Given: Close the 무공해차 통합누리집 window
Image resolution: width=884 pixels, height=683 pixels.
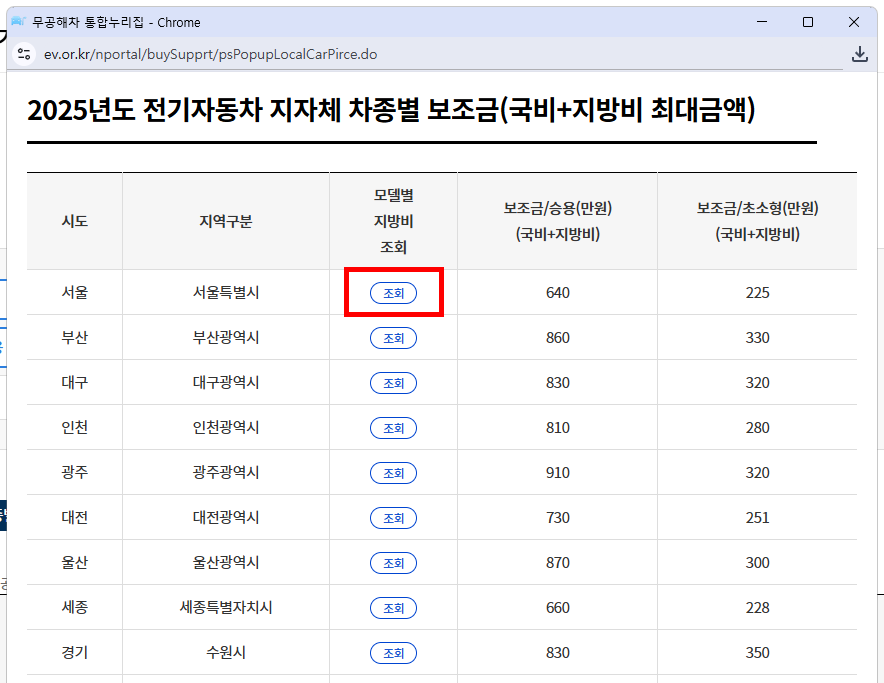Looking at the screenshot, I should click(855, 22).
